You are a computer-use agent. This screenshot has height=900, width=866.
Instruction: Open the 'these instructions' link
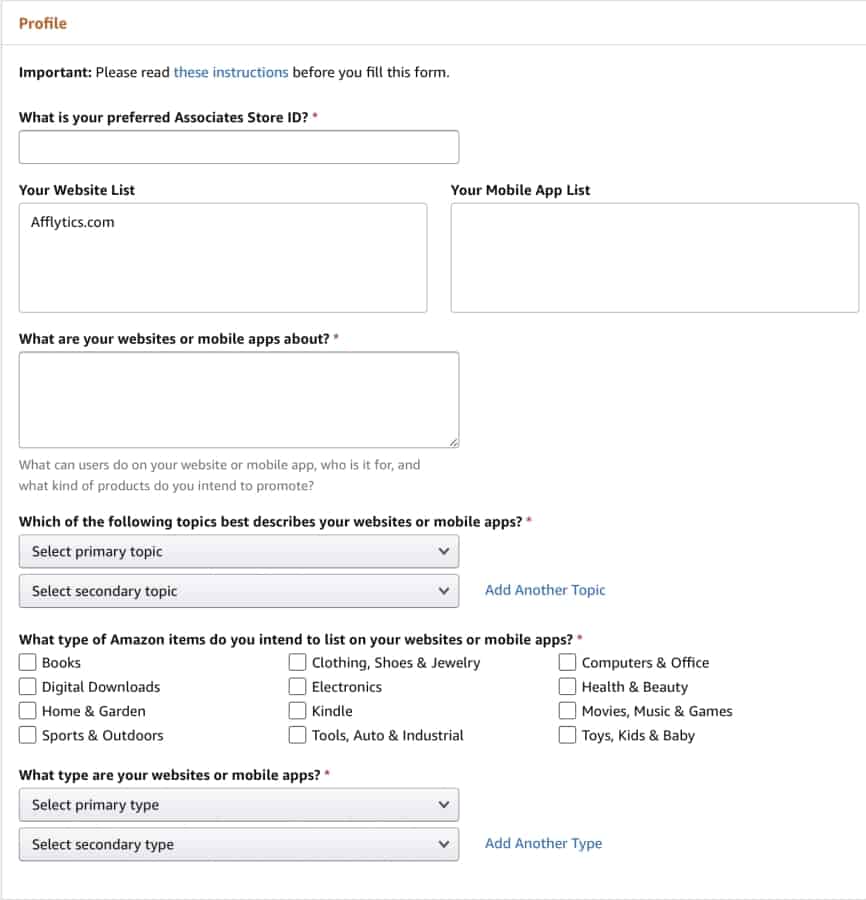(231, 72)
